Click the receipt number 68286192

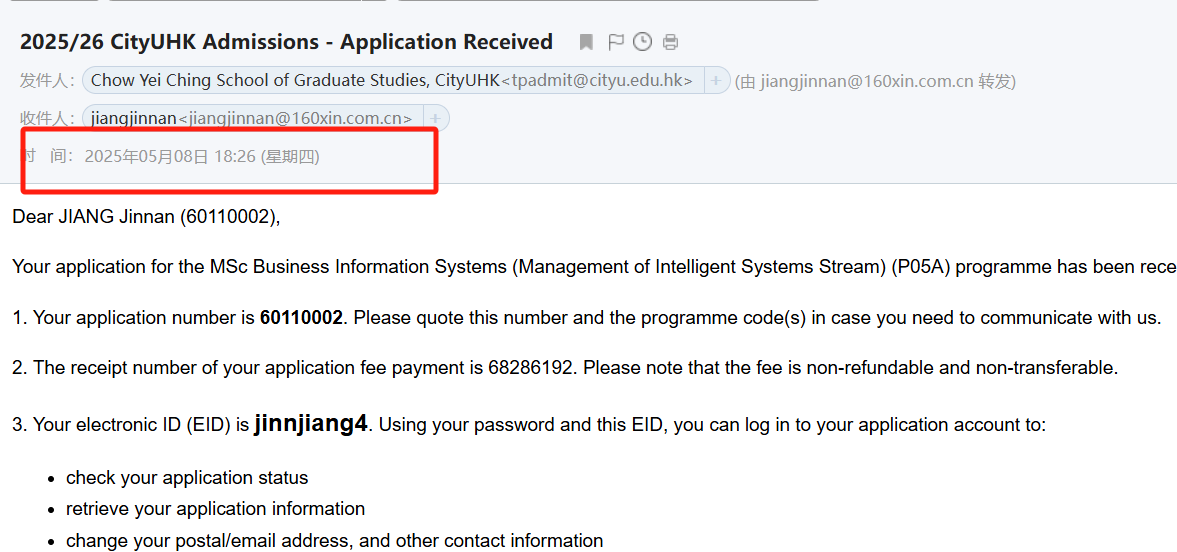point(531,368)
